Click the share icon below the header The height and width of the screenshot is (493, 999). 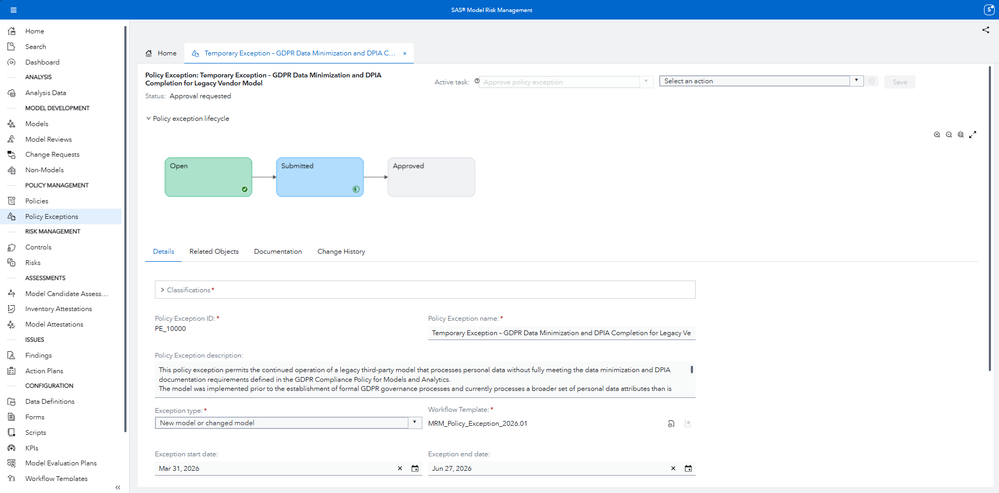(986, 30)
